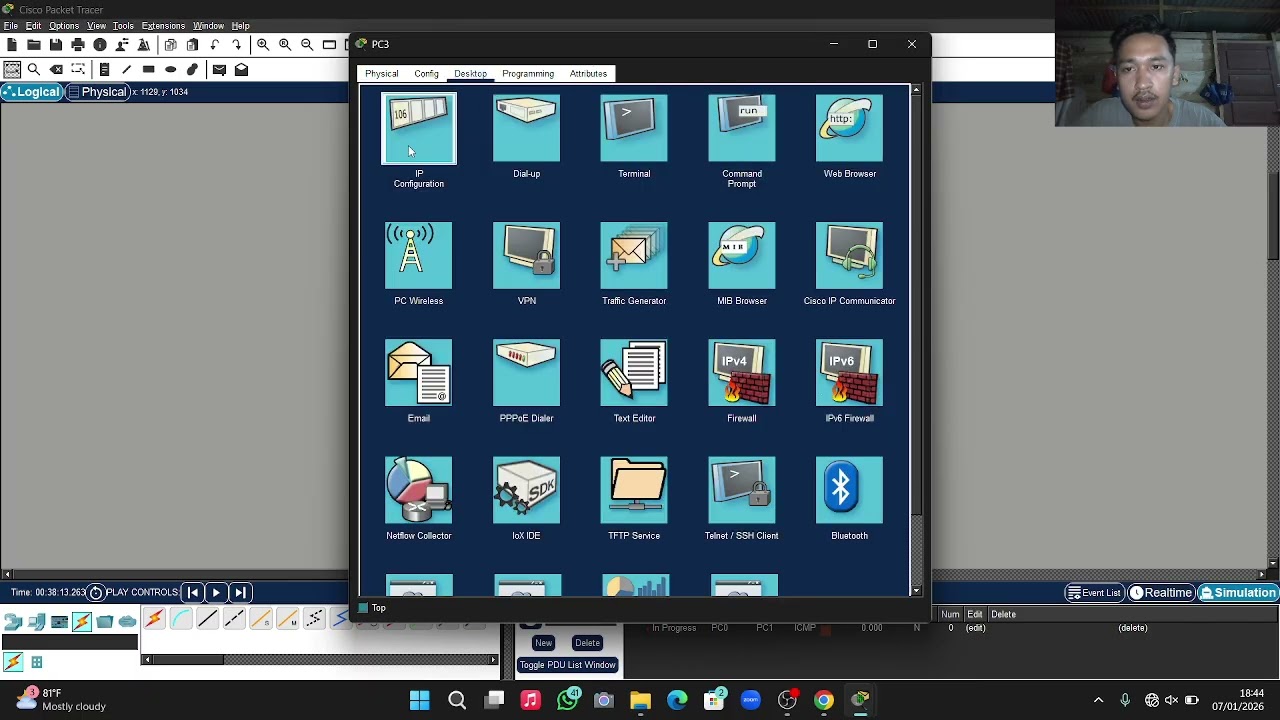Launch the PPPoE Dialer app

[527, 373]
